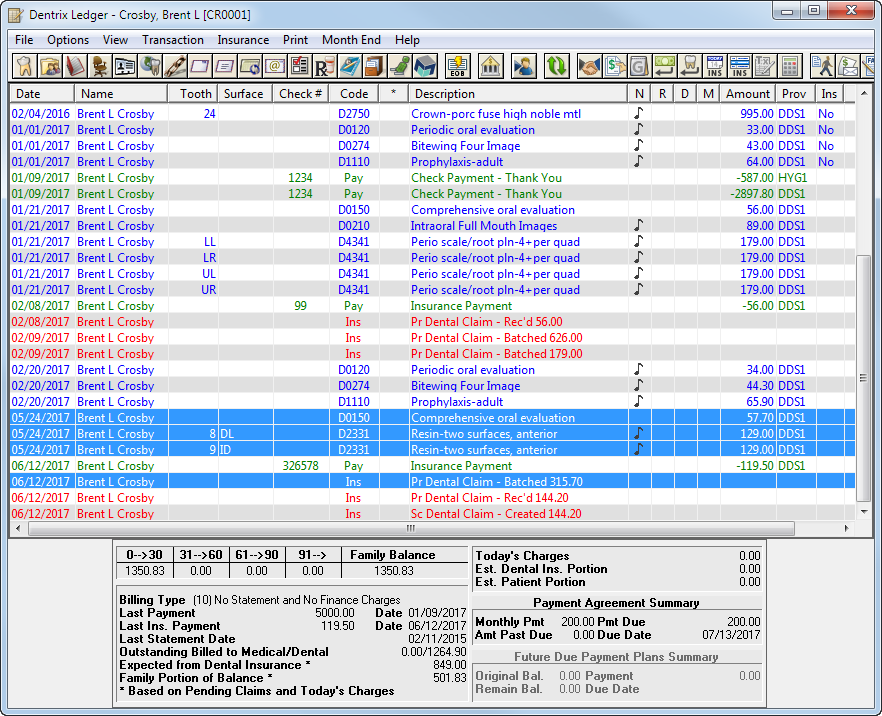Image resolution: width=882 pixels, height=716 pixels.
Task: Open the guarantor notes G notepad icon
Action: coord(639,66)
